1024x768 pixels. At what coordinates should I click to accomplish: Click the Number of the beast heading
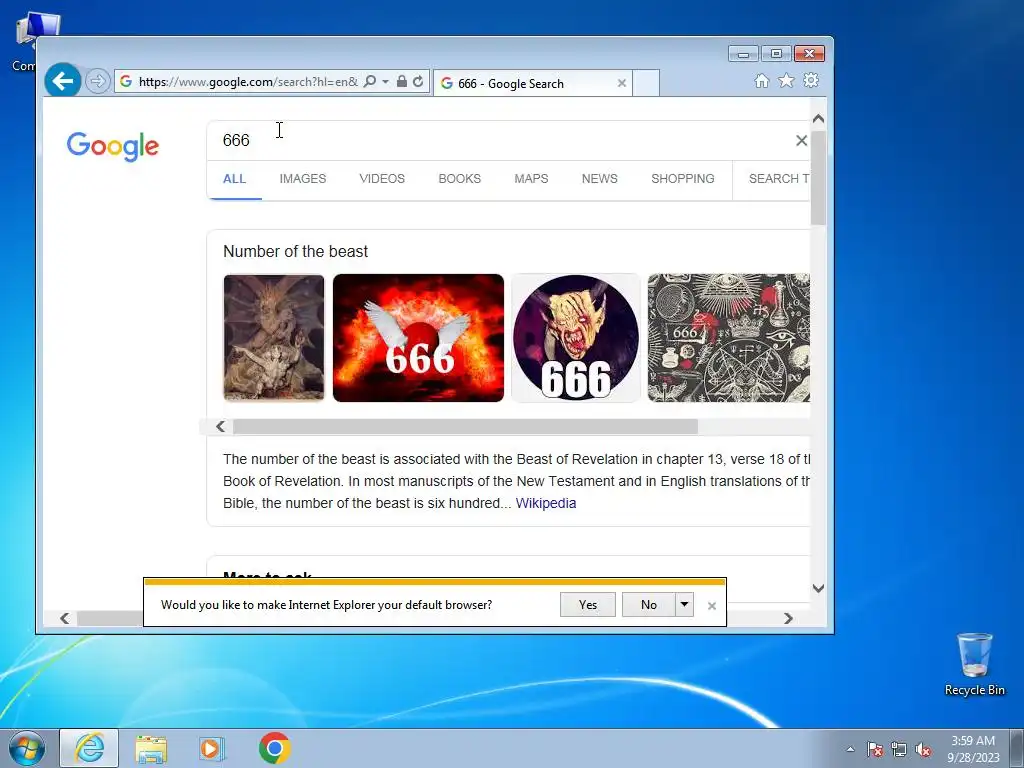pyautogui.click(x=295, y=251)
